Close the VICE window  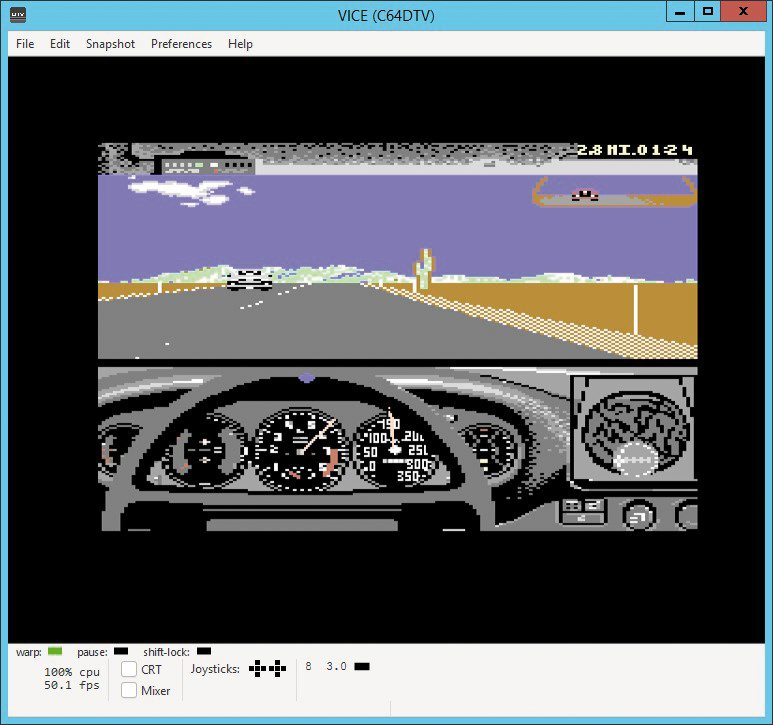coord(743,12)
